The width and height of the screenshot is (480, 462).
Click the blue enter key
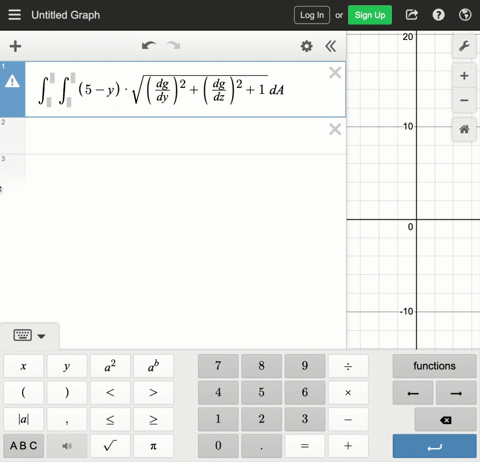[x=434, y=446]
